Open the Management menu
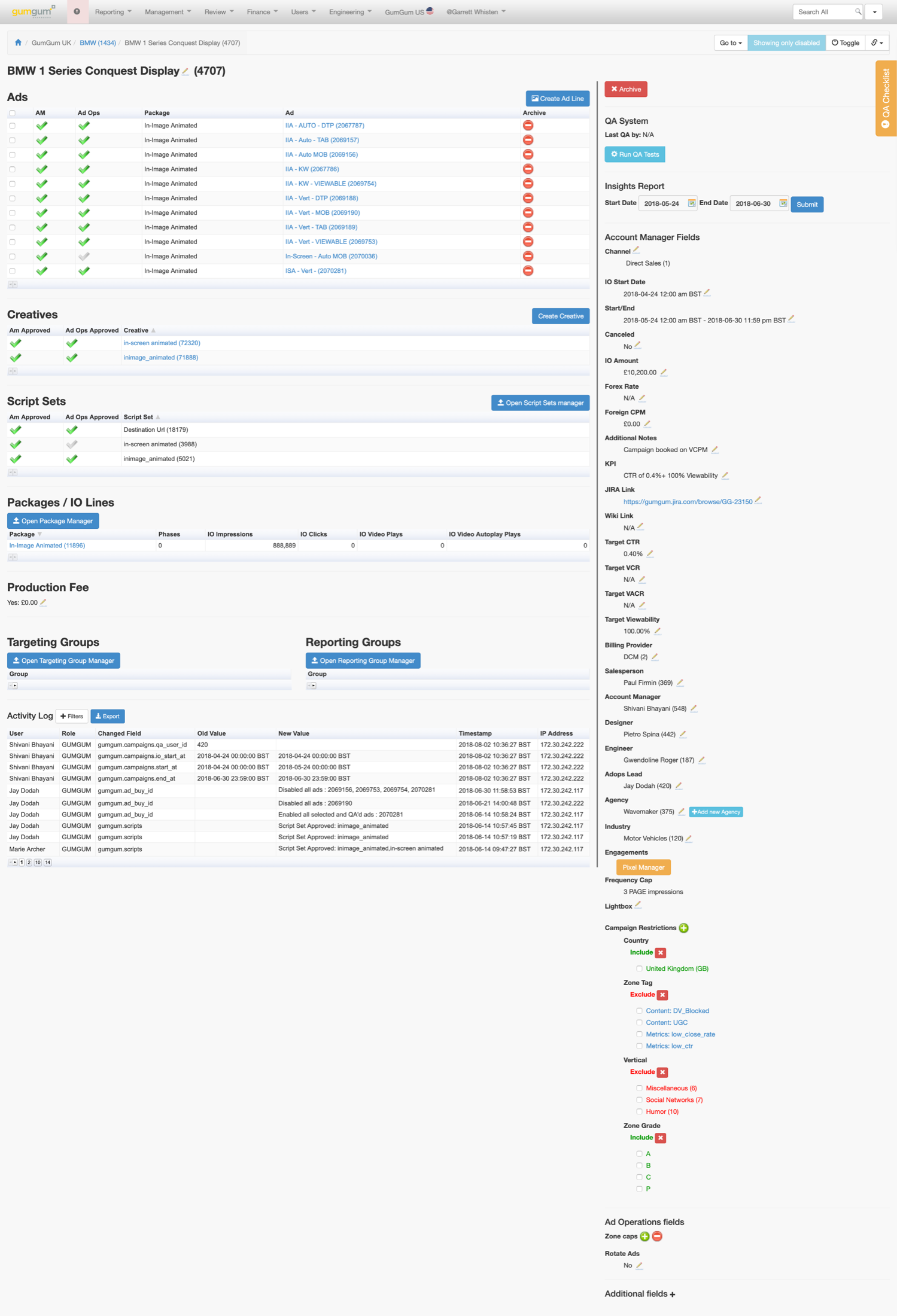The height and width of the screenshot is (1316, 897). pyautogui.click(x=168, y=12)
